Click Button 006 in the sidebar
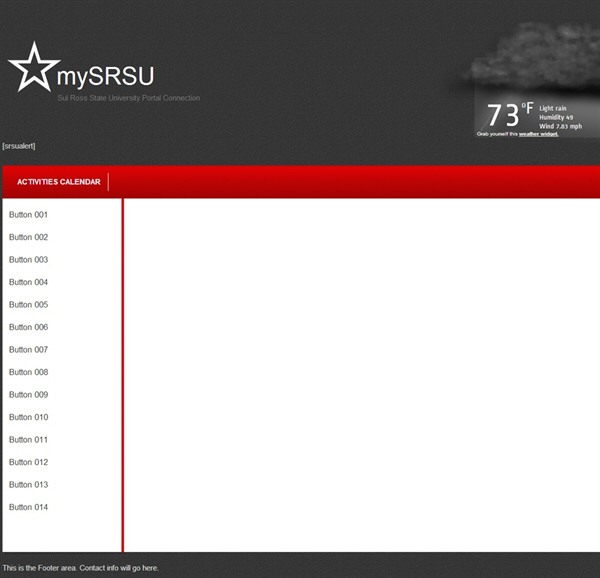600x578 pixels. pyautogui.click(x=28, y=328)
